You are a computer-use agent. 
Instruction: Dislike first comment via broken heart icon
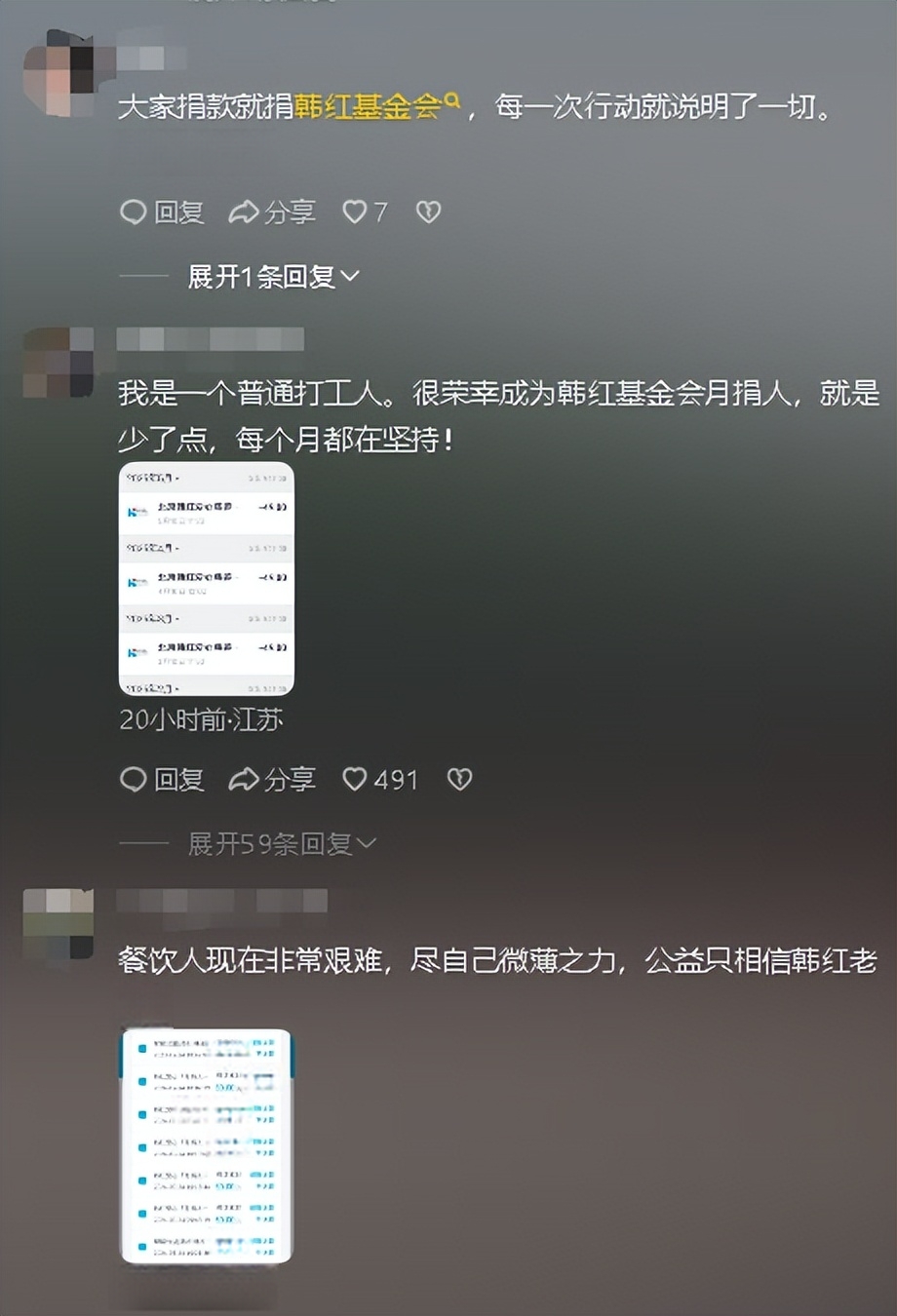click(x=429, y=212)
